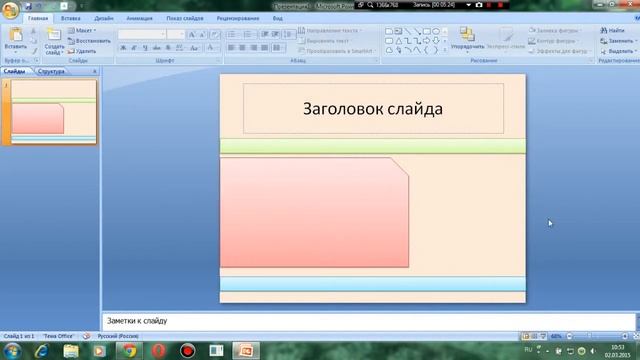
Task: Toggle center text alignment
Action: pyautogui.click(x=242, y=48)
